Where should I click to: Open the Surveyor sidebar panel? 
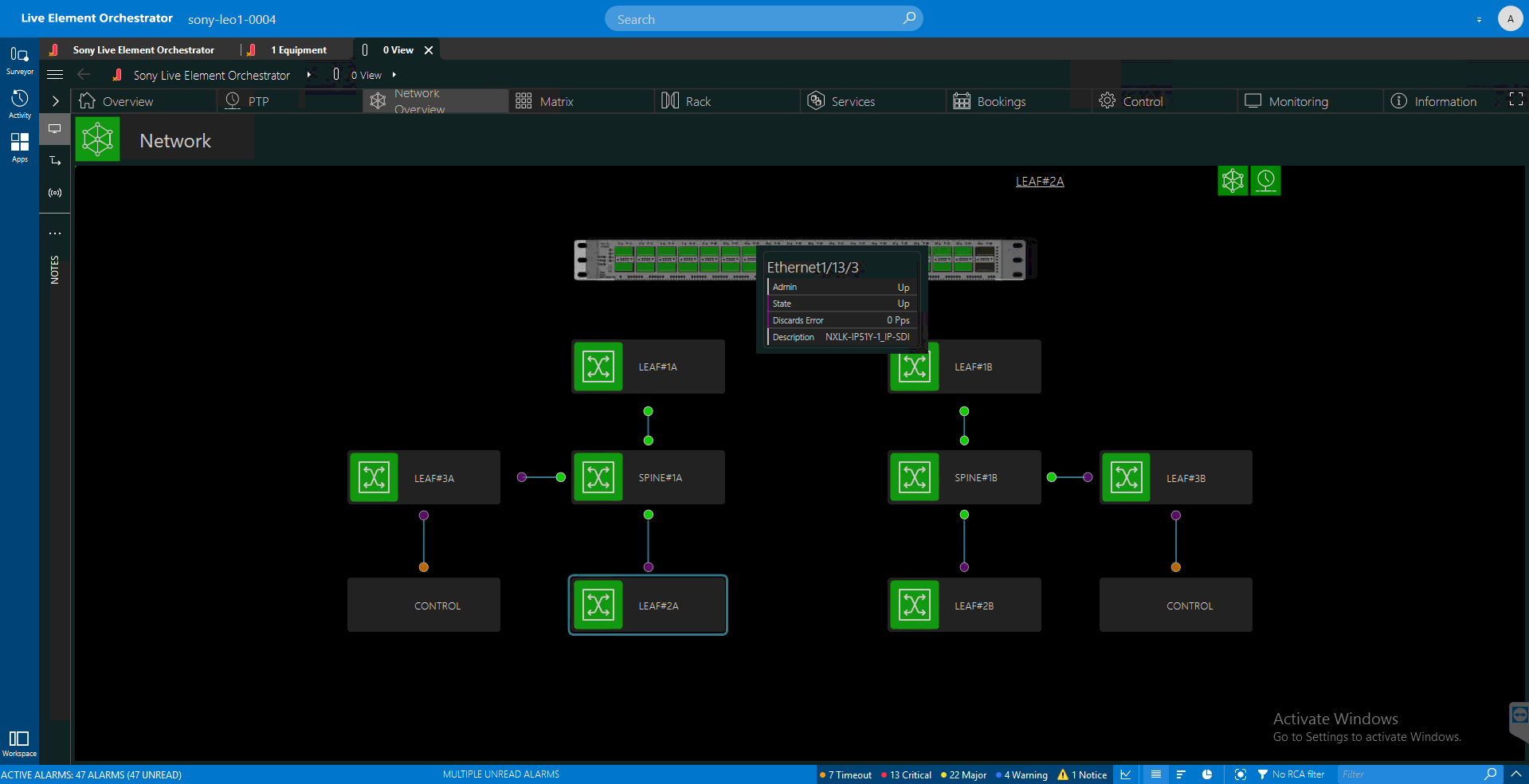[19, 61]
